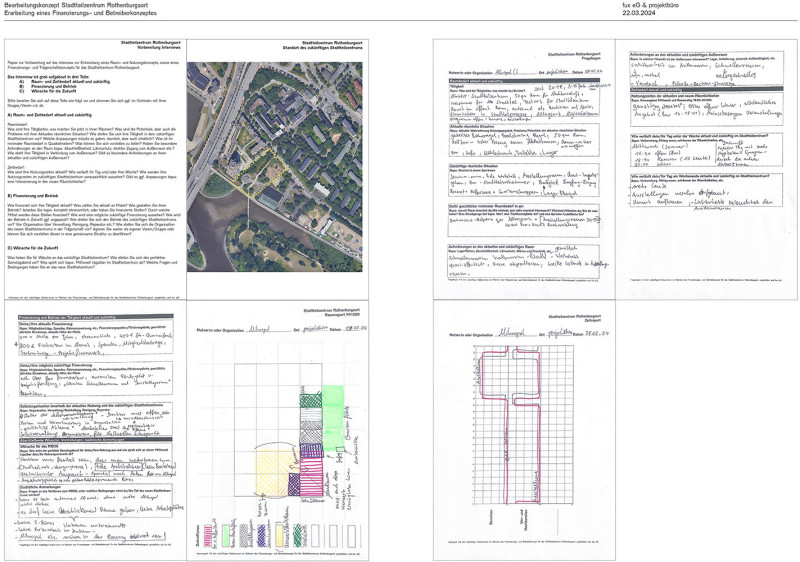Viewport: 800px width, 562px height.
Task: Click the magenta legend swatch below the Raumreport
Action: [207, 536]
